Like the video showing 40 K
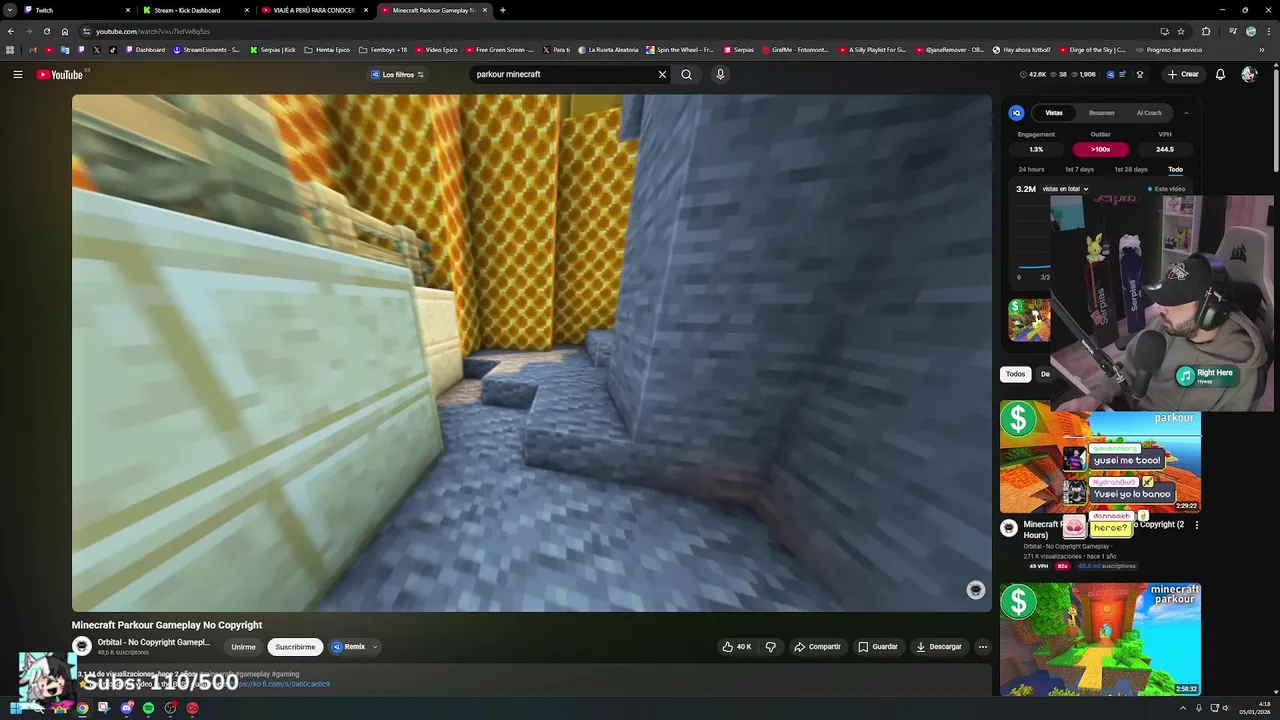Viewport: 1280px width, 720px height. tap(737, 647)
